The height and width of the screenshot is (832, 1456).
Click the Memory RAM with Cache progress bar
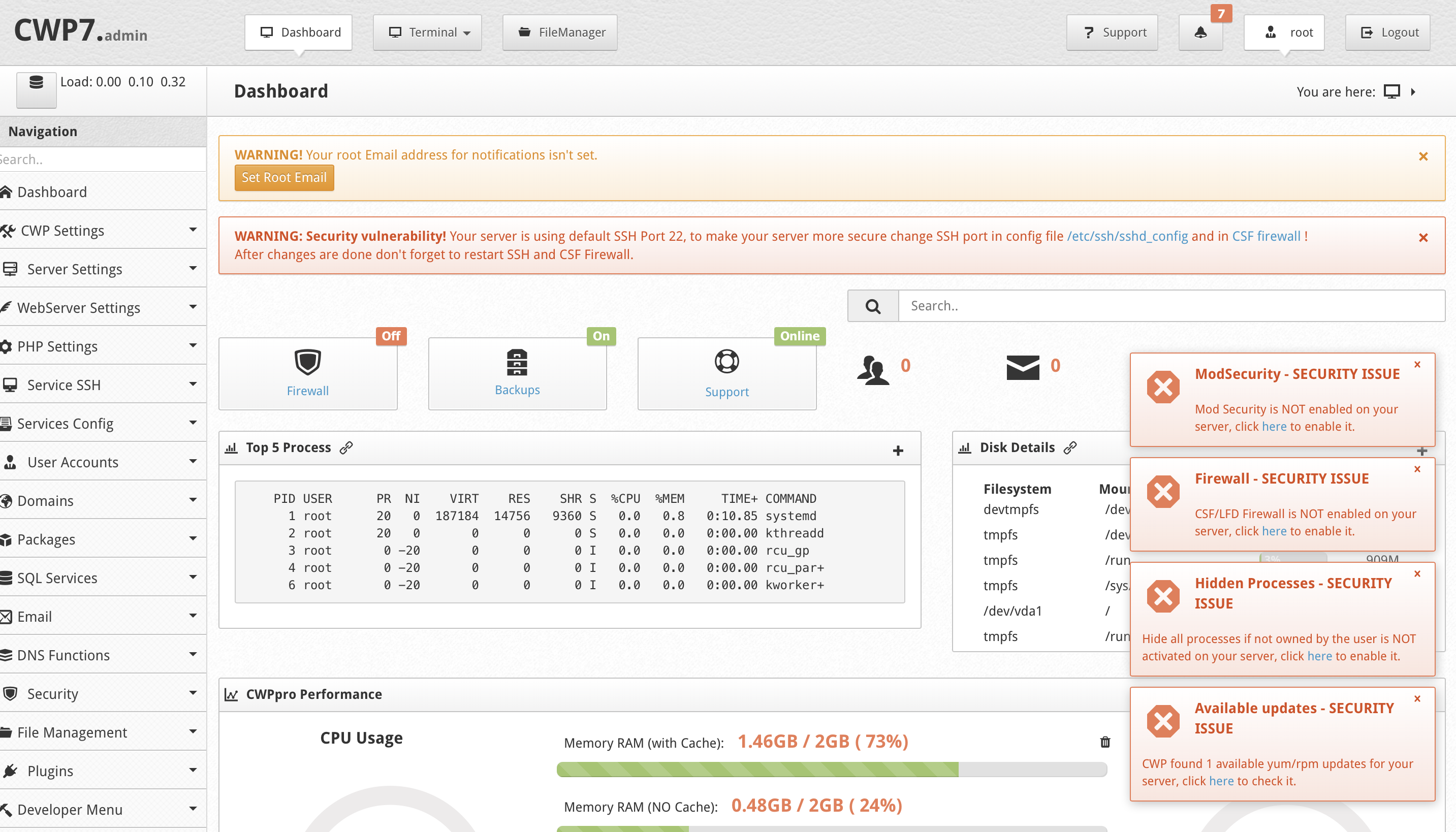pos(832,769)
